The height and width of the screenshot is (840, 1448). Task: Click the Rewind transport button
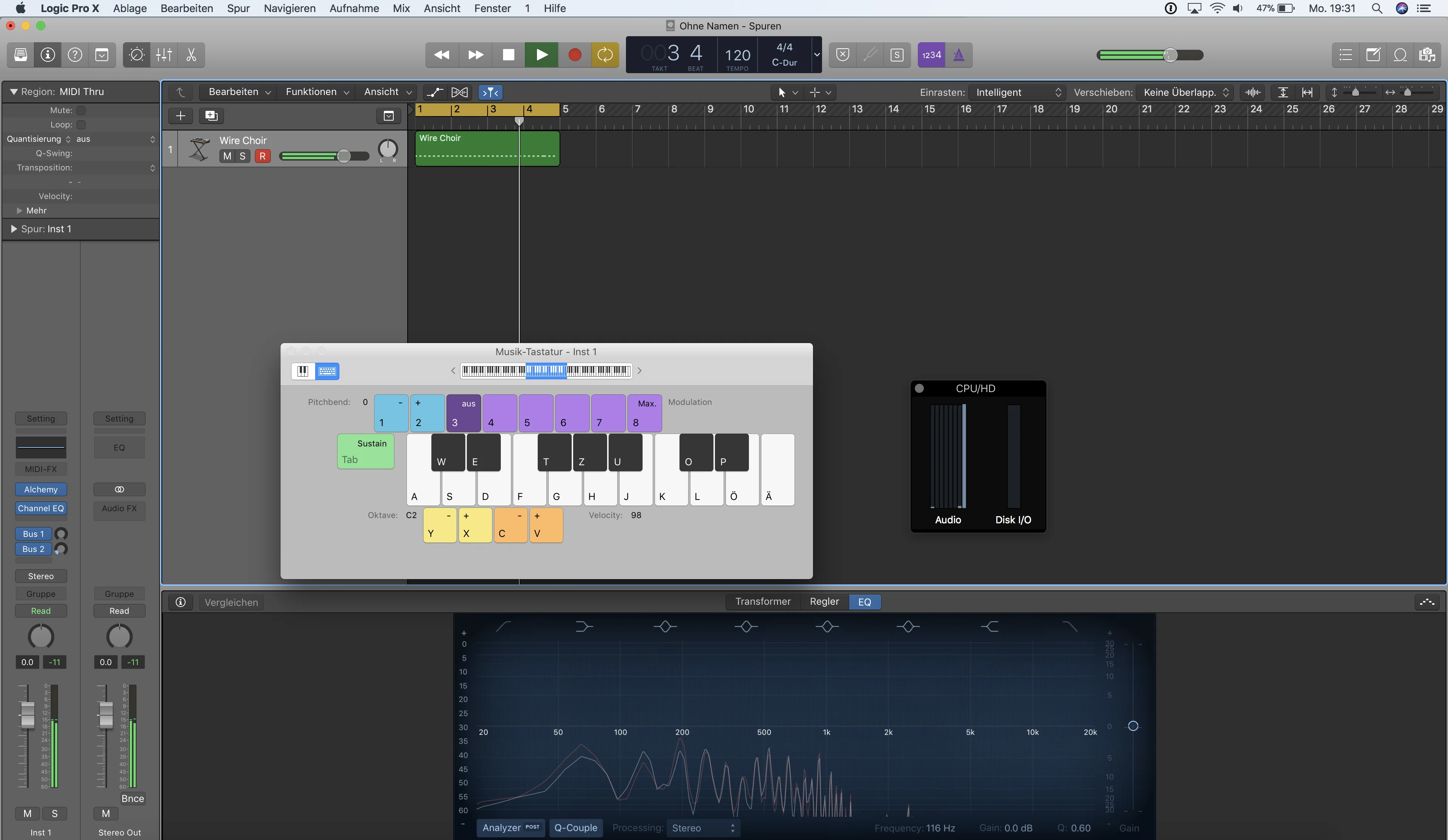(x=441, y=55)
